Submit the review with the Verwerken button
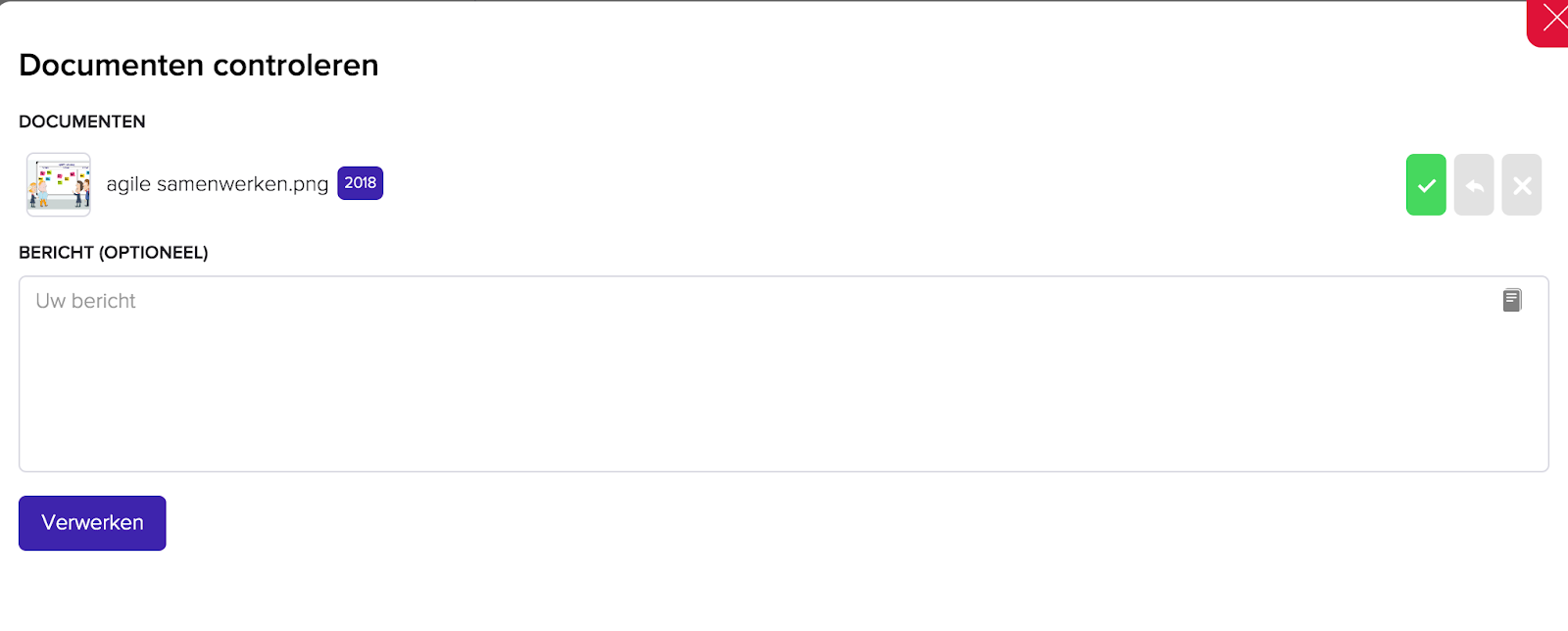Viewport: 1568px width, 631px height. [92, 523]
